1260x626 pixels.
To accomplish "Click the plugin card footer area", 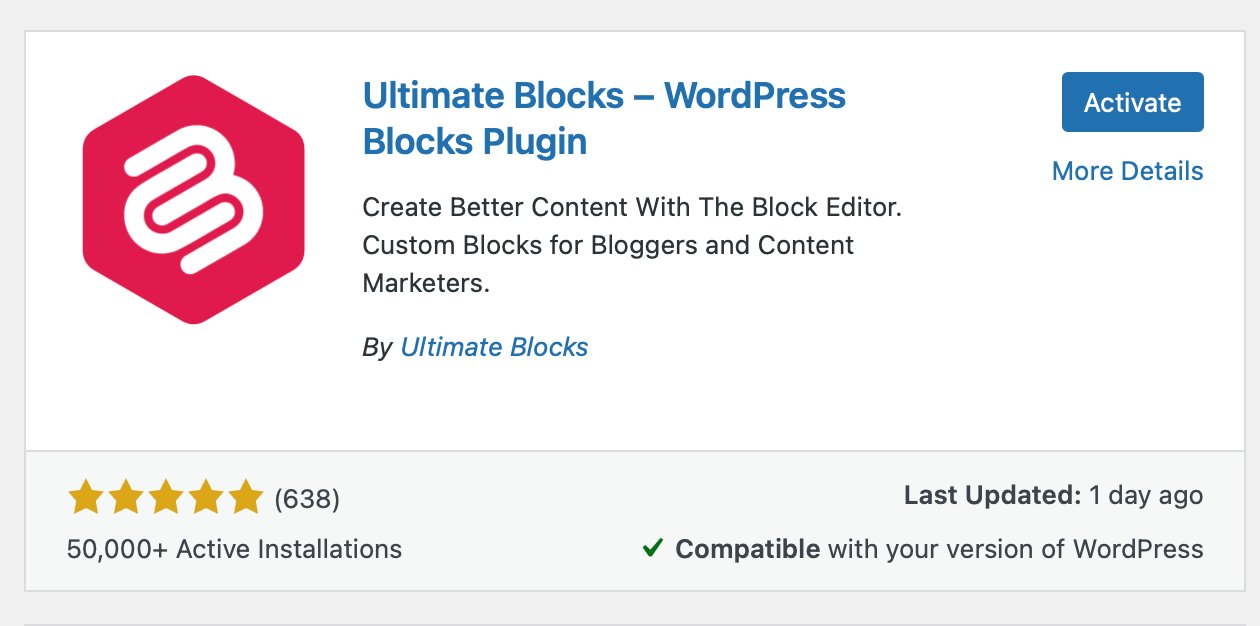I will pos(630,522).
